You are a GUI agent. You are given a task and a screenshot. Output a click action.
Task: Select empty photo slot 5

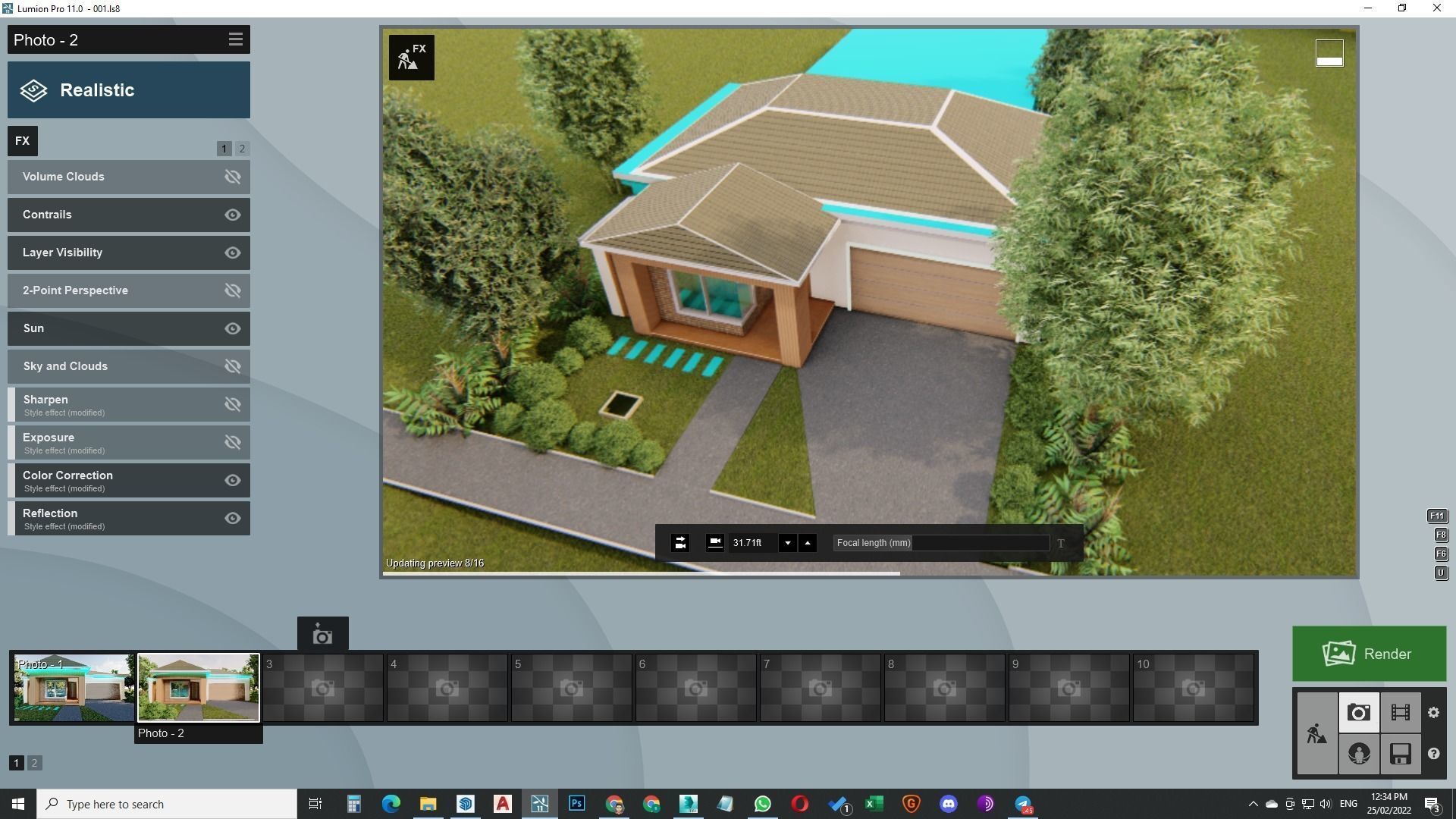point(571,688)
